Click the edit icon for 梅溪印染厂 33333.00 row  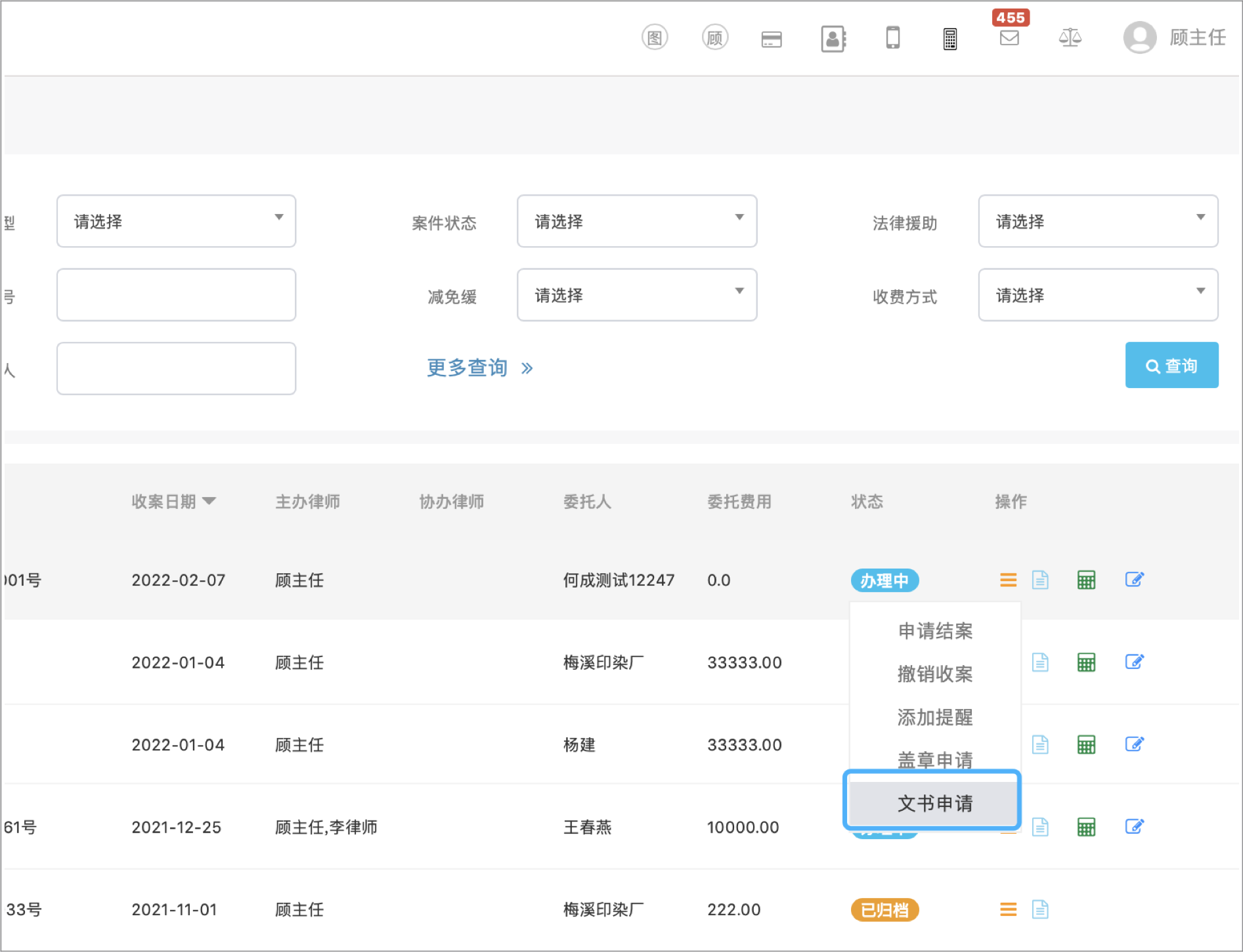(x=1135, y=662)
